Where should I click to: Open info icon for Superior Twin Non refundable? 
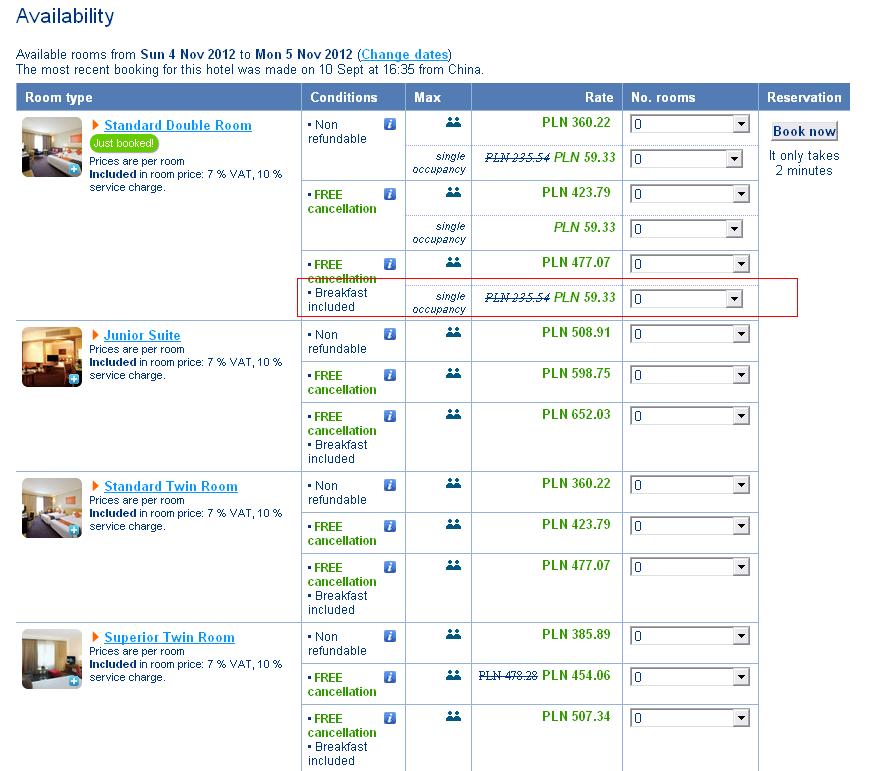[390, 636]
